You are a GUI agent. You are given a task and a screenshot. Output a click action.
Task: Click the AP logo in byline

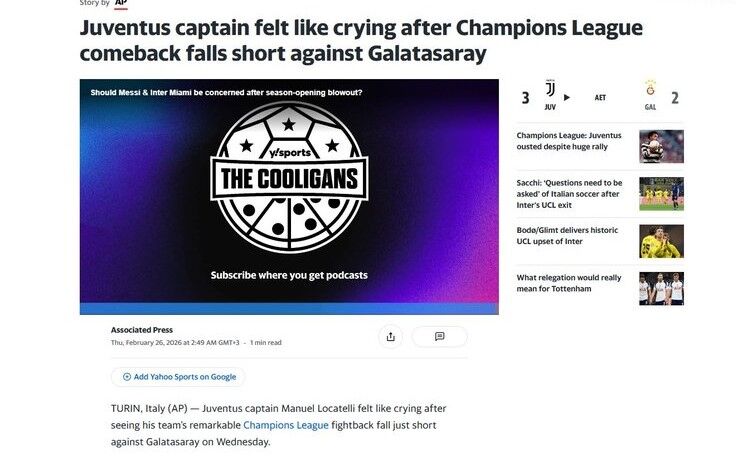(x=121, y=3)
